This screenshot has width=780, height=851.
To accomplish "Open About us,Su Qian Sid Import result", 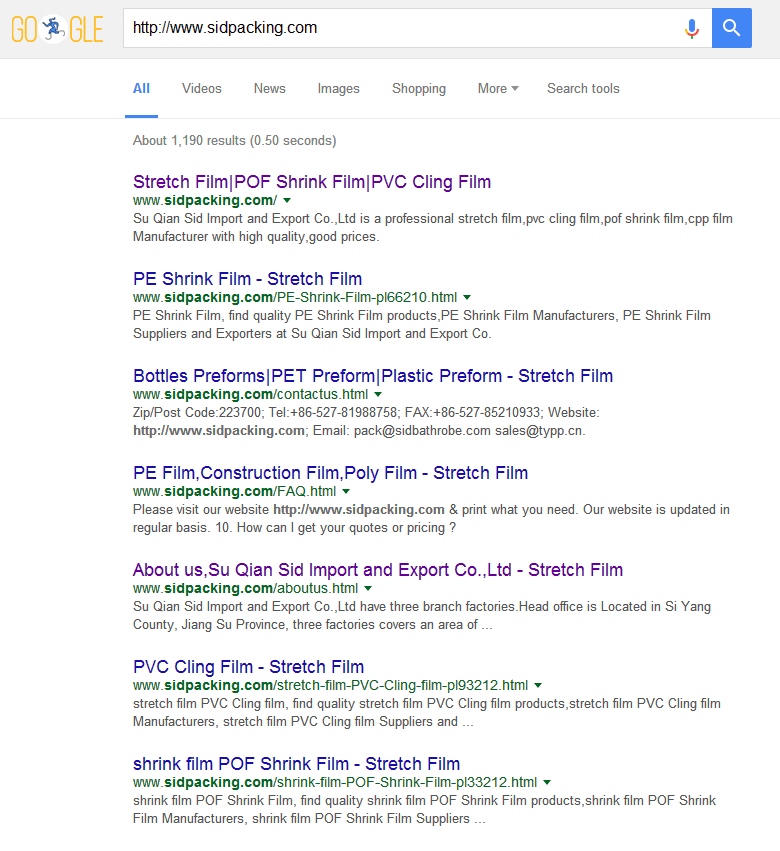I will coord(377,570).
